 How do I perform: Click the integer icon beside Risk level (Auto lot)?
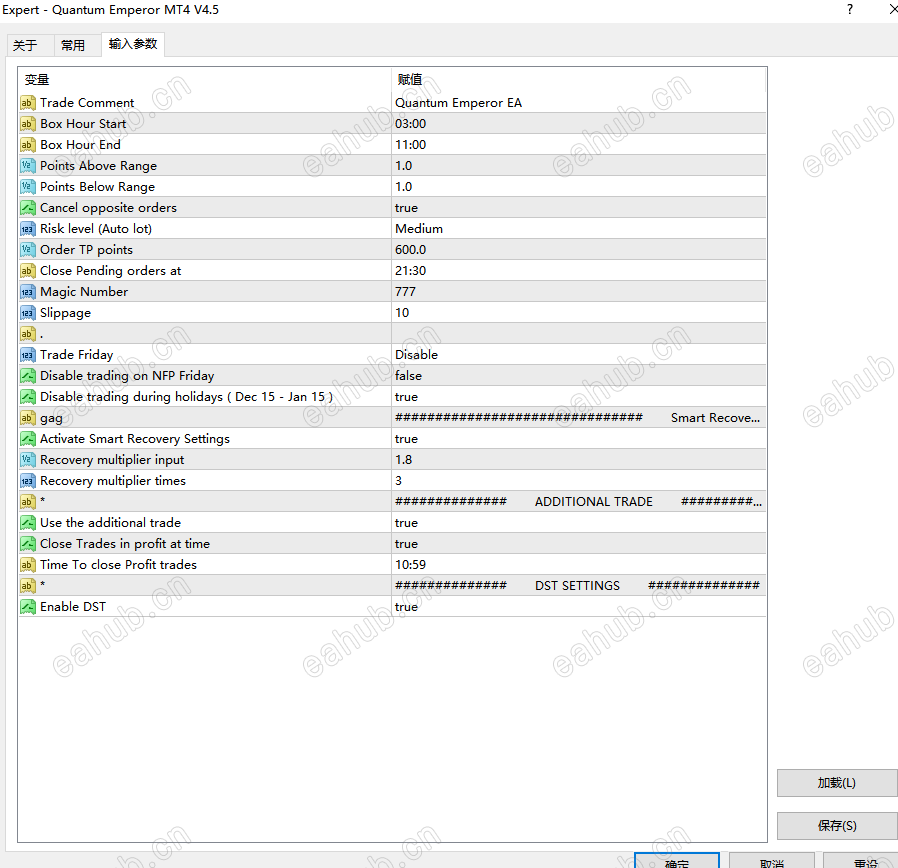coord(27,229)
